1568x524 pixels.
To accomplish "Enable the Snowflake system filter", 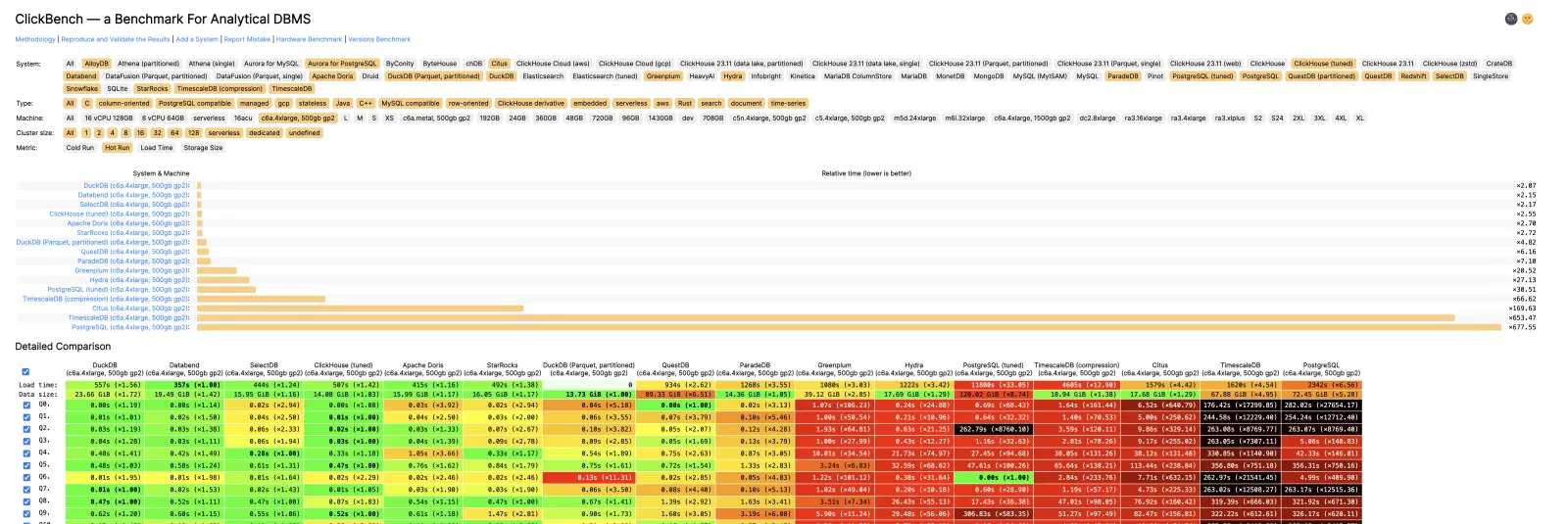I will [82, 88].
